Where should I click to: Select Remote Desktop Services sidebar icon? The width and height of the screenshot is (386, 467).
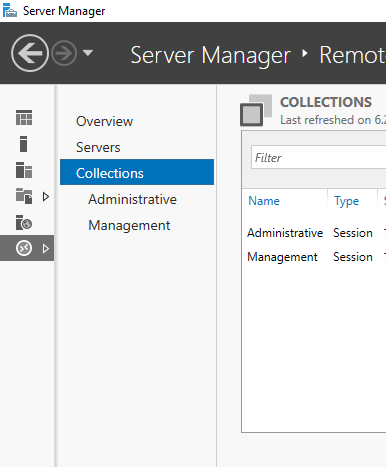[x=24, y=248]
